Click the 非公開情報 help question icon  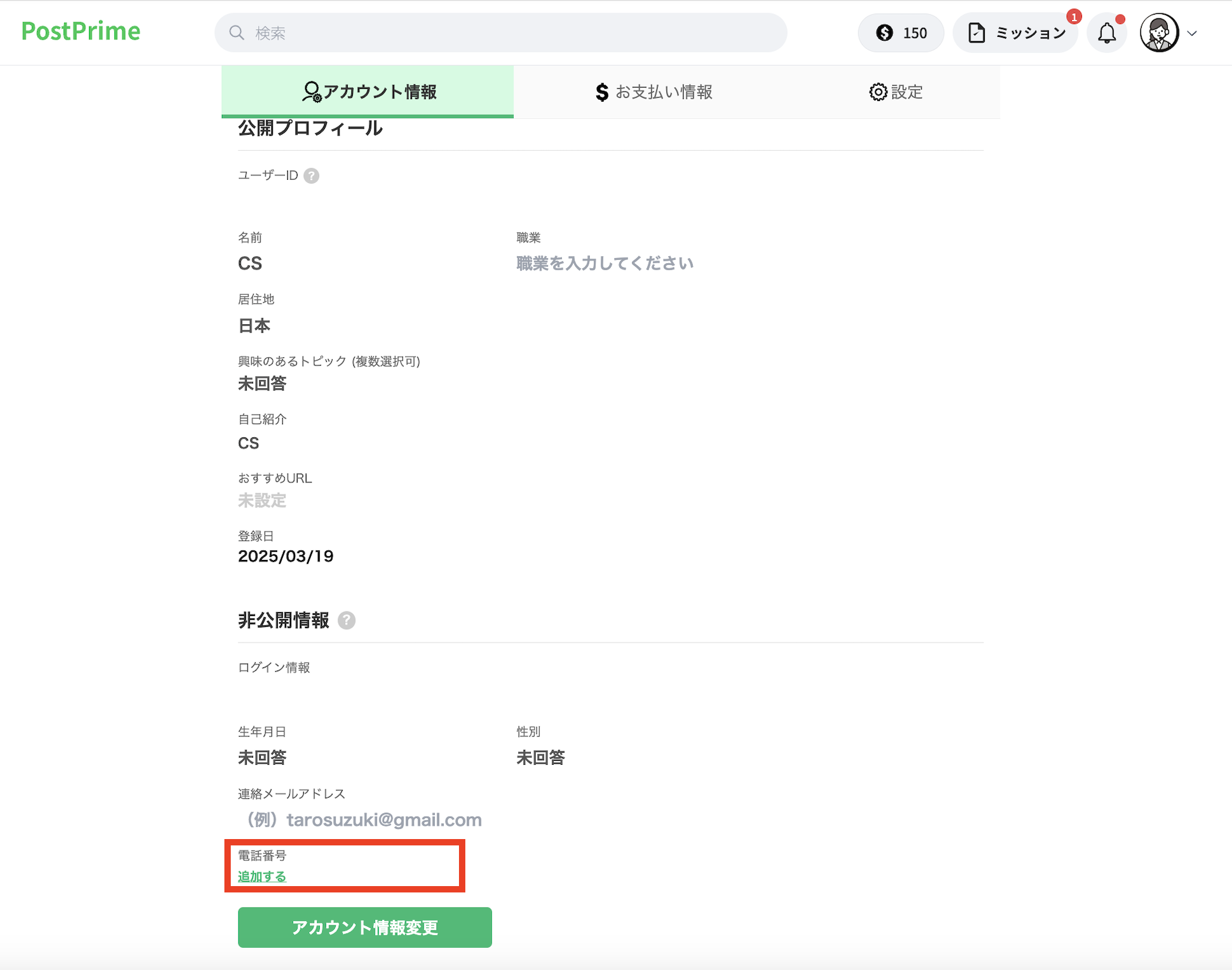pyautogui.click(x=346, y=620)
